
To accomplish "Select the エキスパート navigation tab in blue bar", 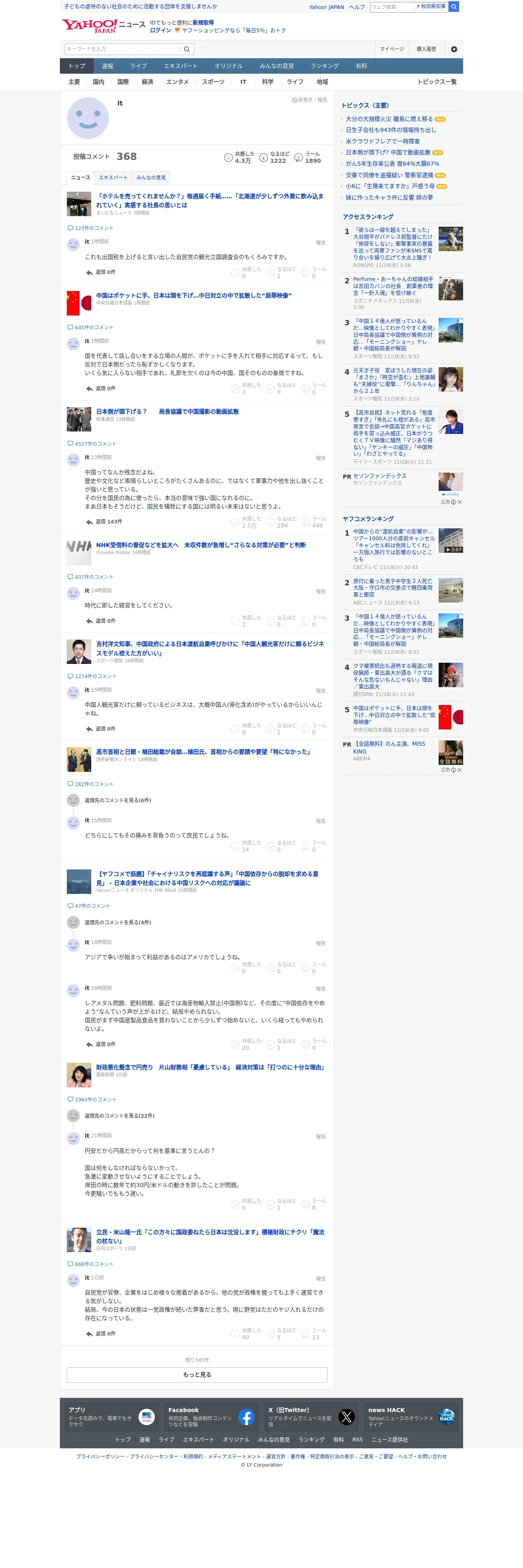I will point(180,66).
